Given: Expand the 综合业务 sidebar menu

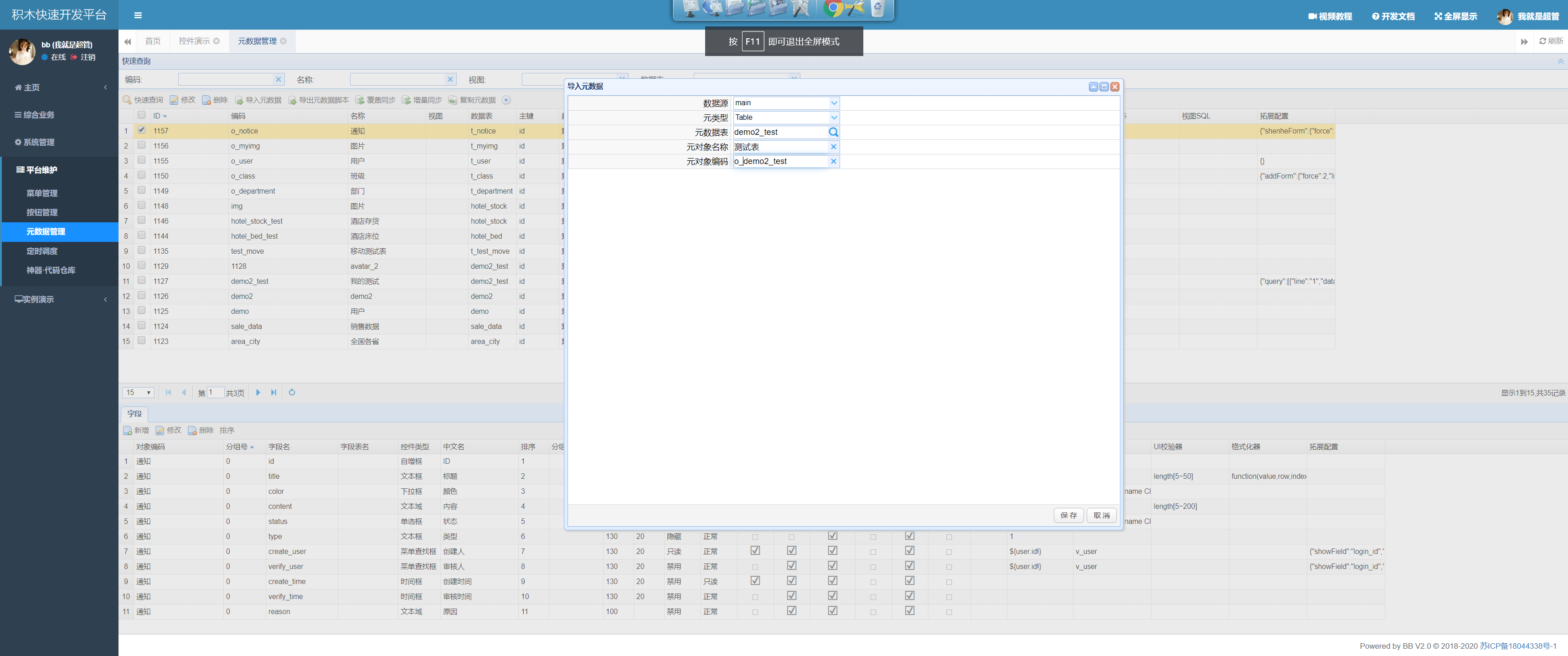Looking at the screenshot, I should 59,115.
